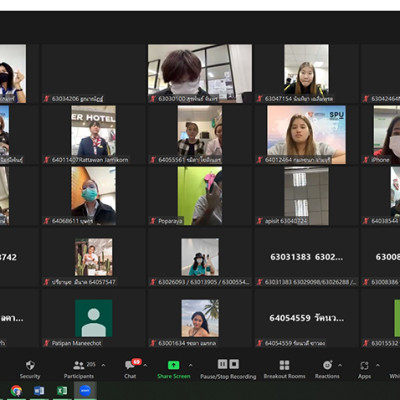The image size is (400, 400).
Task: Select Poparaya's green-background video tile
Action: click(x=200, y=196)
